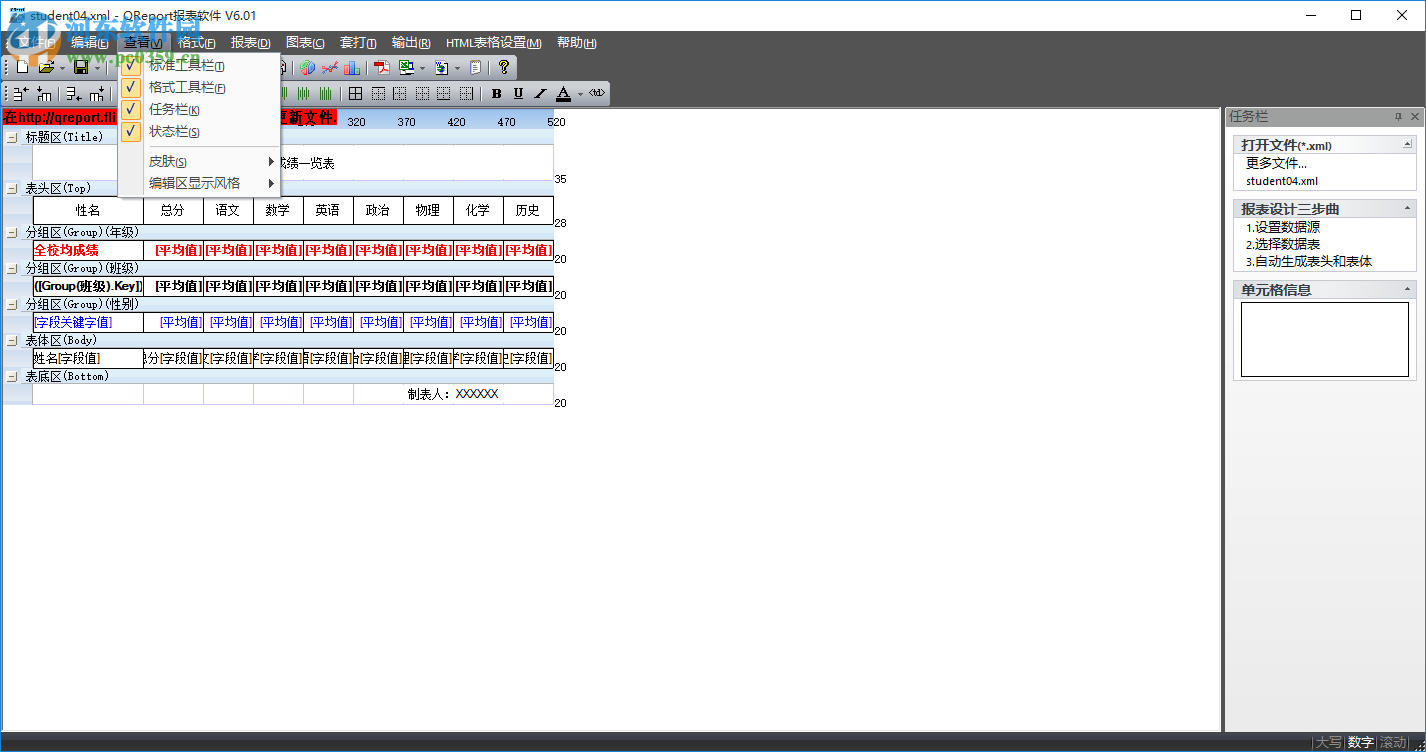1426x752 pixels.
Task: Apply font color with the A icon
Action: [564, 94]
